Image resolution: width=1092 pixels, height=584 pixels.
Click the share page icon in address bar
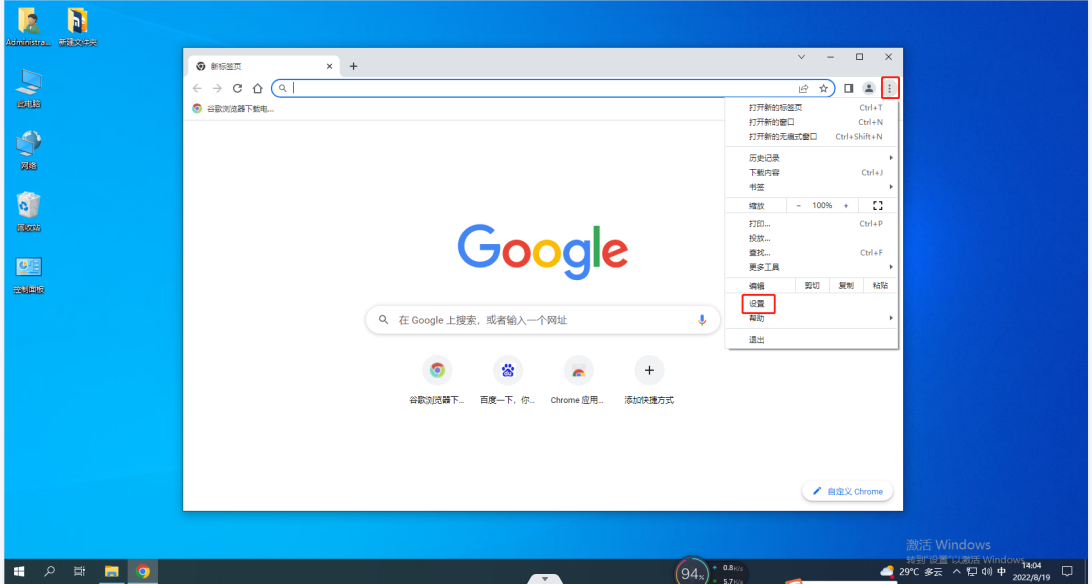(x=804, y=88)
